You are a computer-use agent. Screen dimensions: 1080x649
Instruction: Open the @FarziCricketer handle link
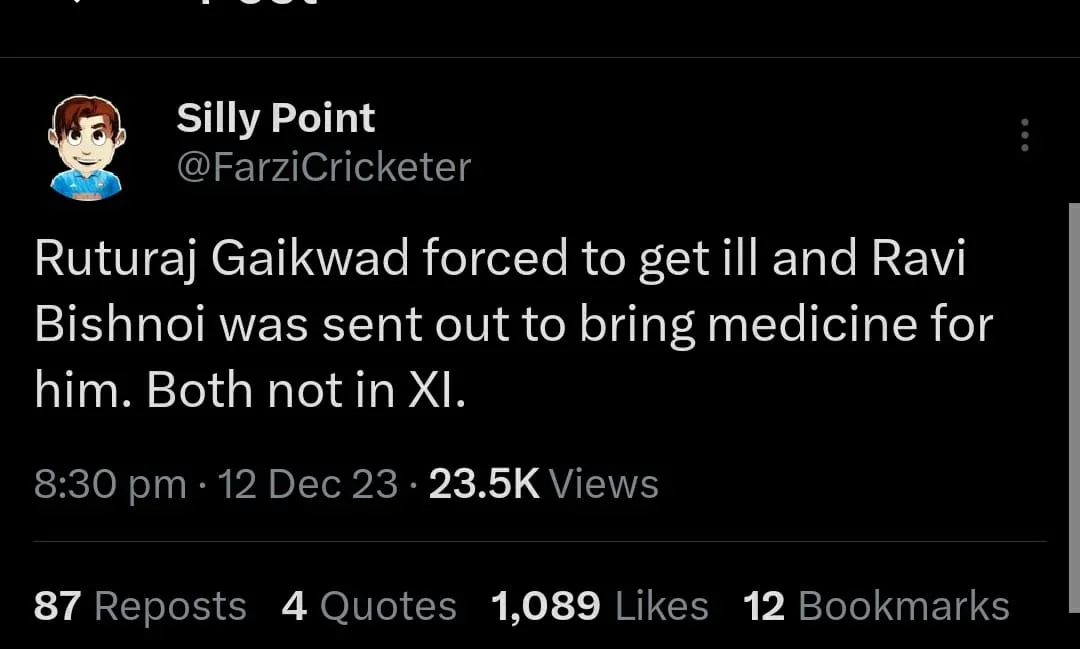pyautogui.click(x=323, y=167)
